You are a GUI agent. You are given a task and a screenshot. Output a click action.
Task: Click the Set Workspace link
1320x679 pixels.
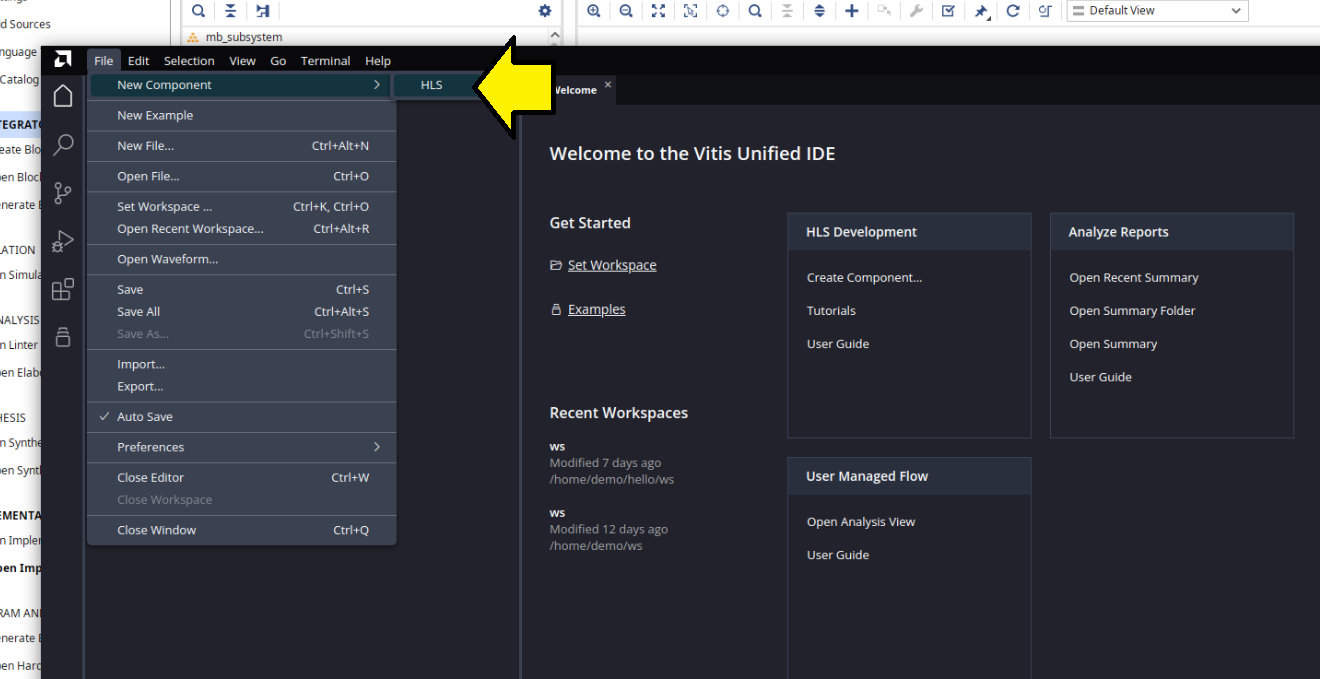(612, 265)
